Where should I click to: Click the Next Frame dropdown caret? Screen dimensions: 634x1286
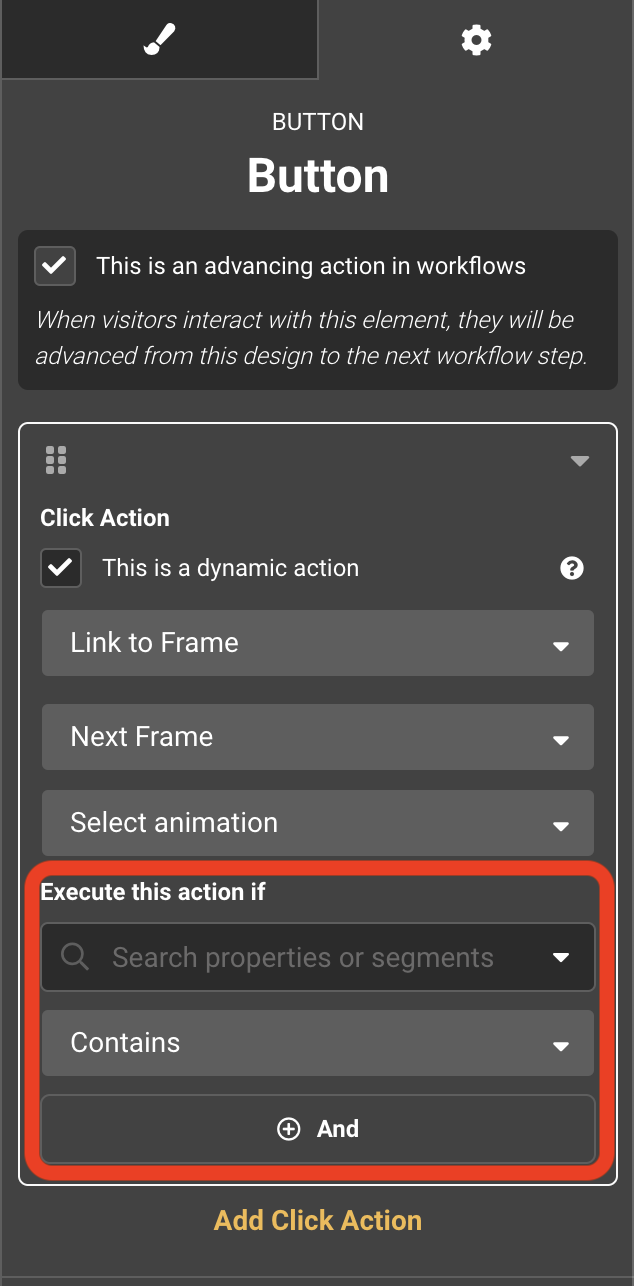pos(561,741)
